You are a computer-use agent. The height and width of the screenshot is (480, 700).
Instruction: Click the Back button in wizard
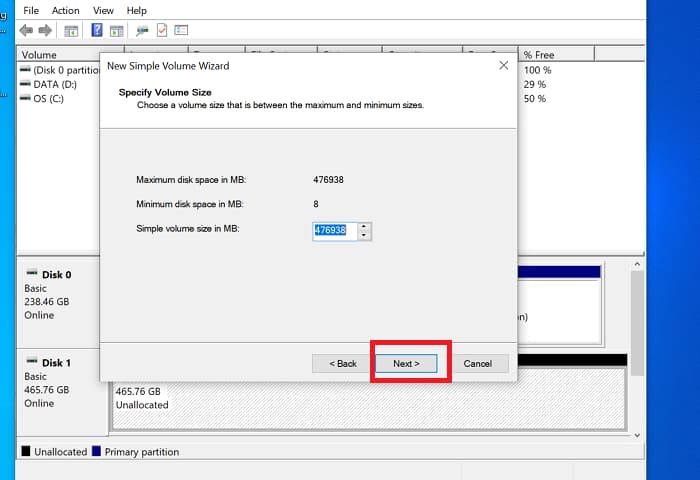[x=343, y=363]
